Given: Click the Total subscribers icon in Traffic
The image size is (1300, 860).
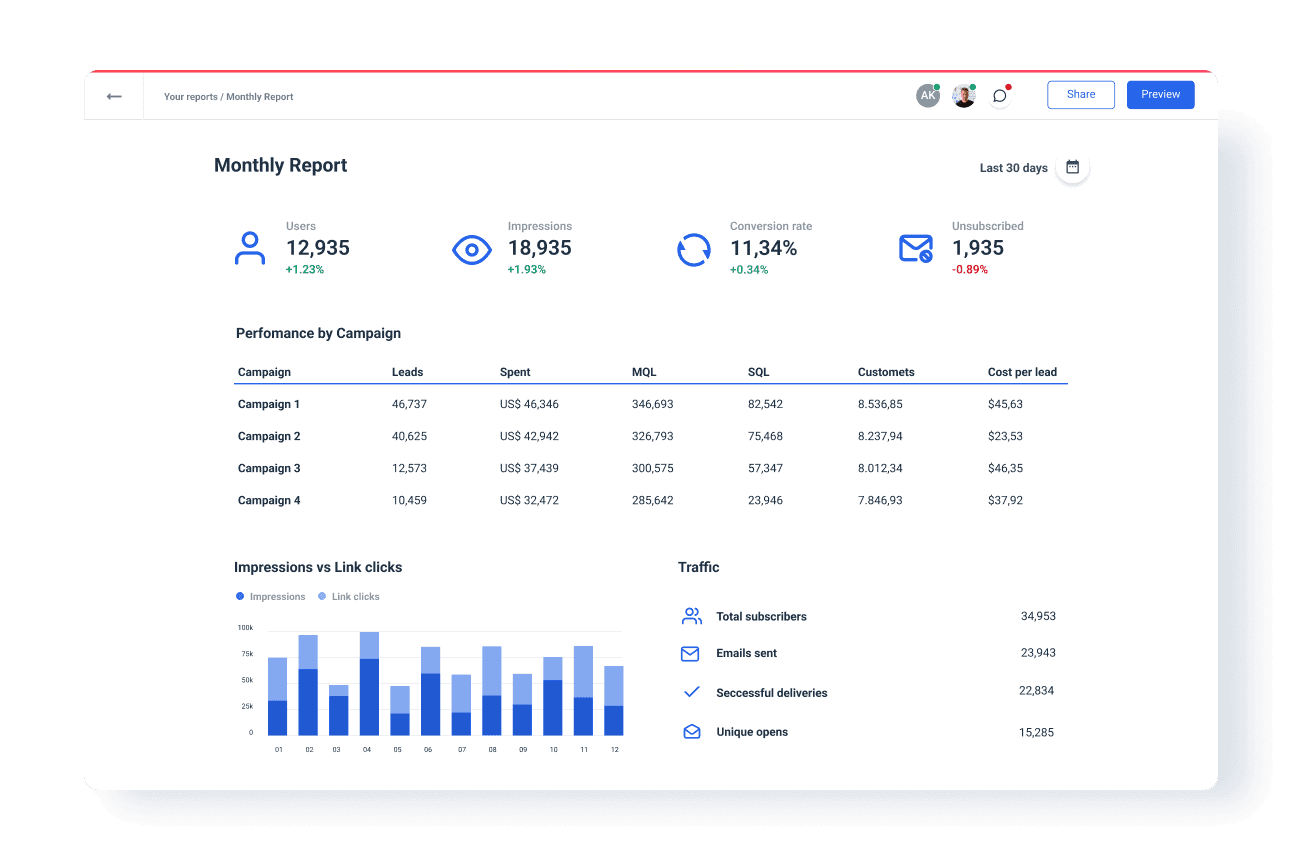Looking at the screenshot, I should [x=691, y=615].
